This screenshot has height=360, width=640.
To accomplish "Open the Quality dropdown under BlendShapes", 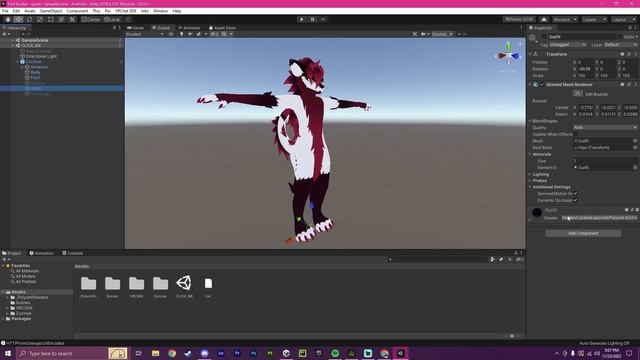I will click(x=605, y=127).
